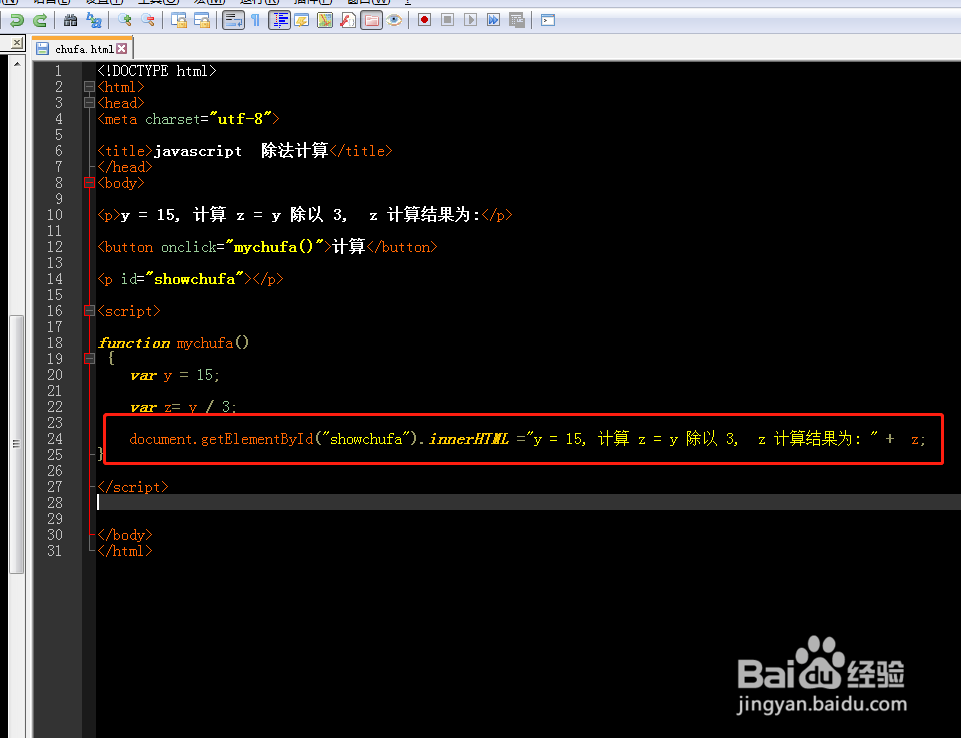Click the </script> closing tag
Screen dimensions: 961x738
[x=133, y=487]
